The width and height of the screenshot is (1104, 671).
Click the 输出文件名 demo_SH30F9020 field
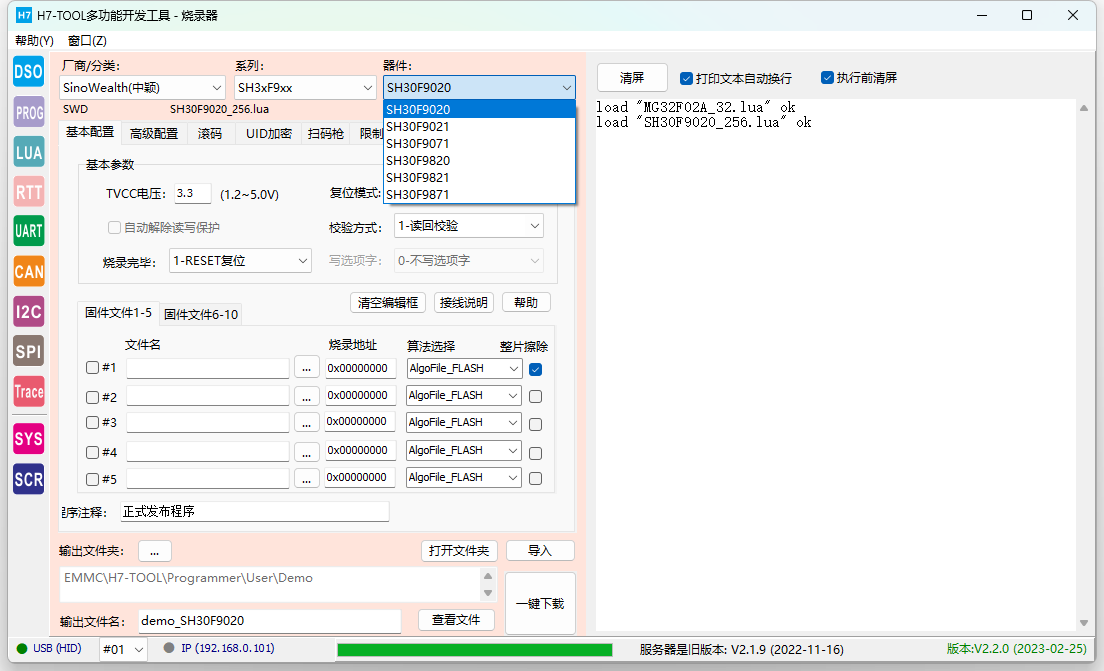[269, 620]
